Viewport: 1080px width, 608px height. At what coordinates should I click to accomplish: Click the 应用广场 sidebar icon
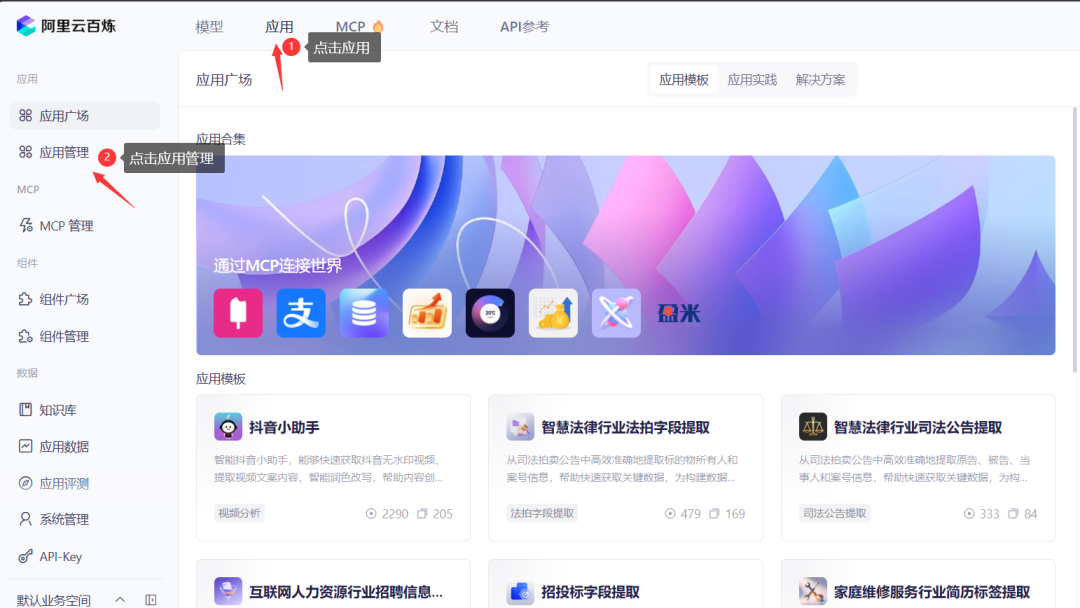click(x=25, y=116)
